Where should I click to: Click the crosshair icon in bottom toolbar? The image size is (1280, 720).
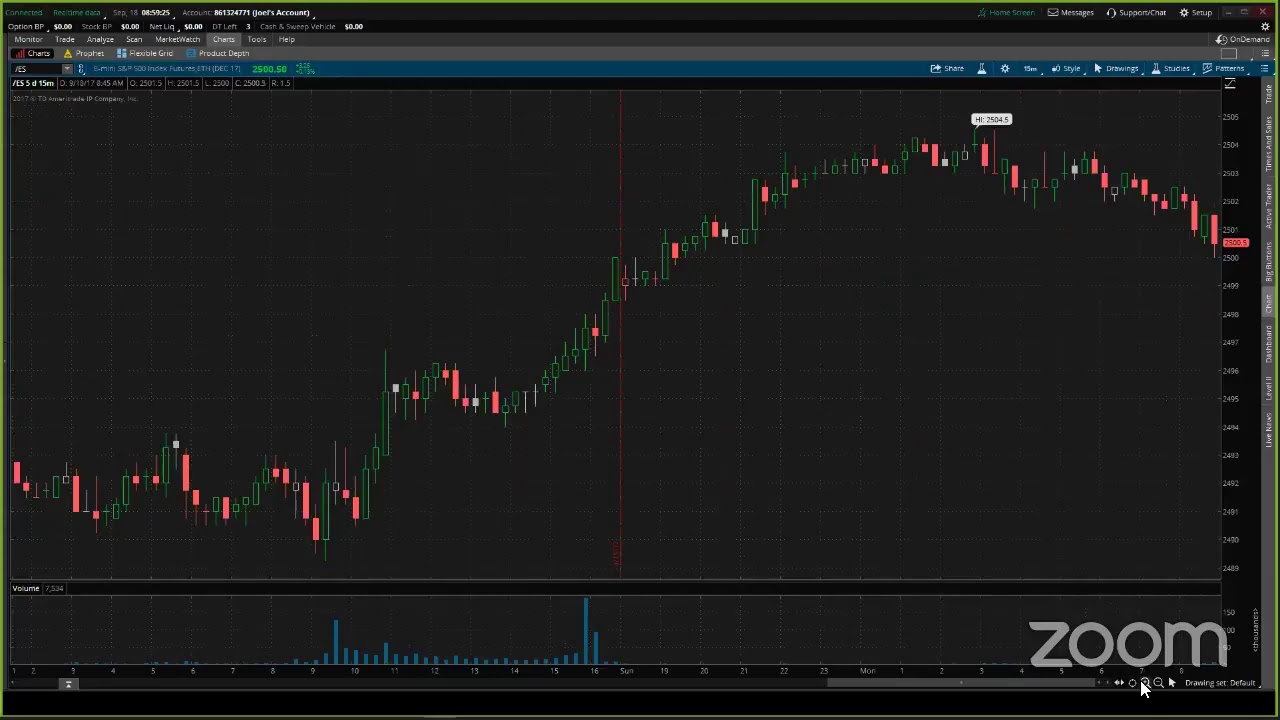[1132, 683]
